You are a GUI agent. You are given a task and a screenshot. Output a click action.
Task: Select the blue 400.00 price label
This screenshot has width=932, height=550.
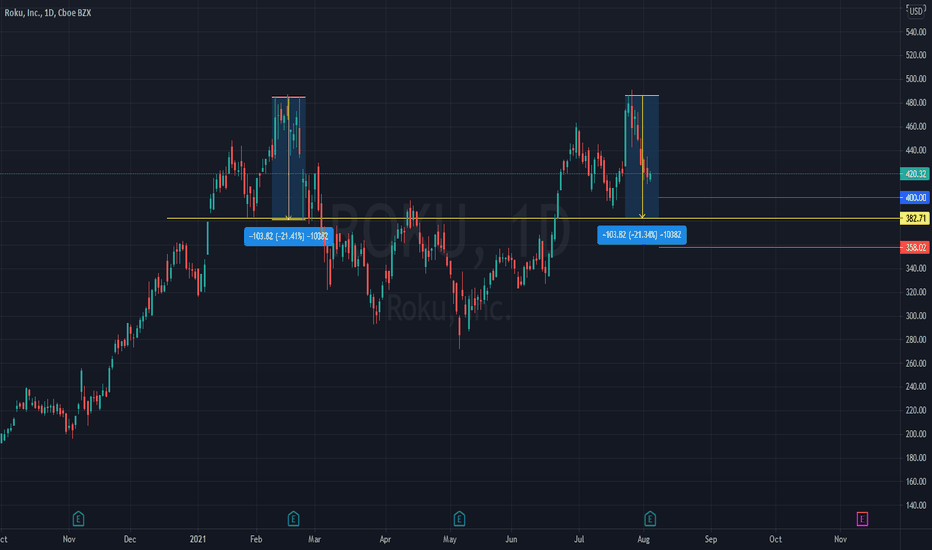(x=914, y=197)
